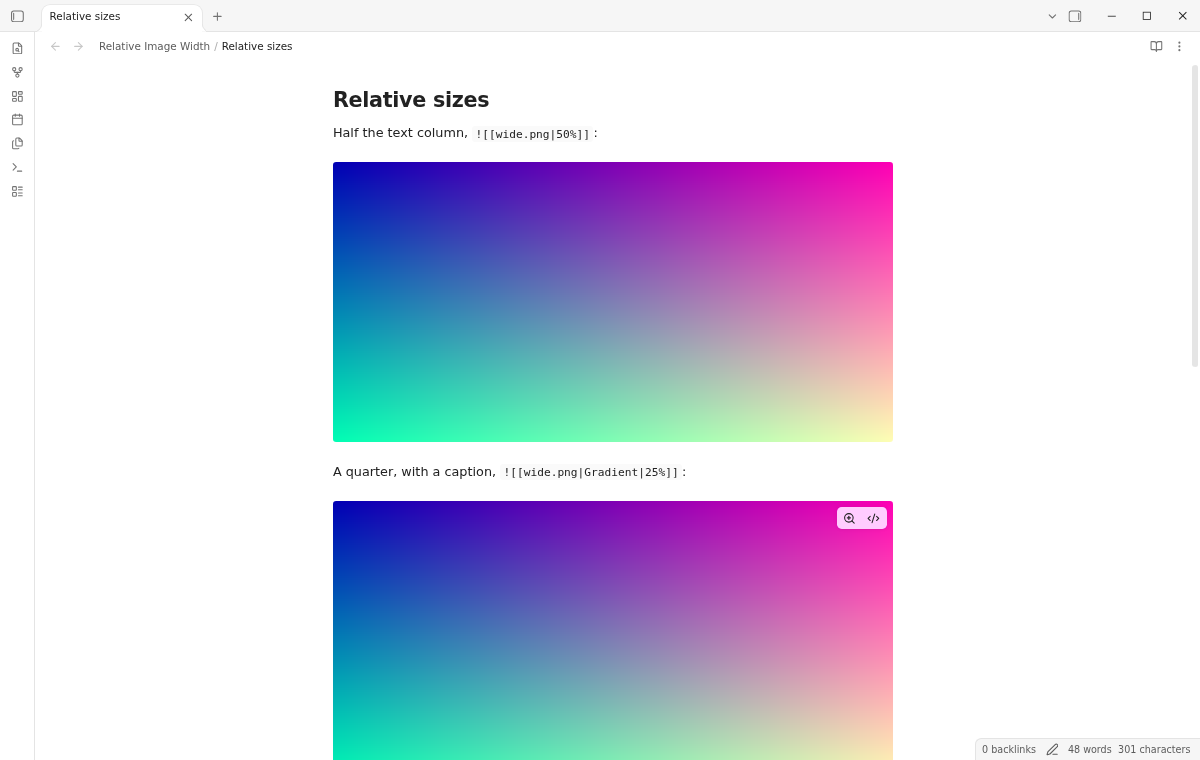Toggle the right sidebar panel icon

pyautogui.click(x=1075, y=16)
